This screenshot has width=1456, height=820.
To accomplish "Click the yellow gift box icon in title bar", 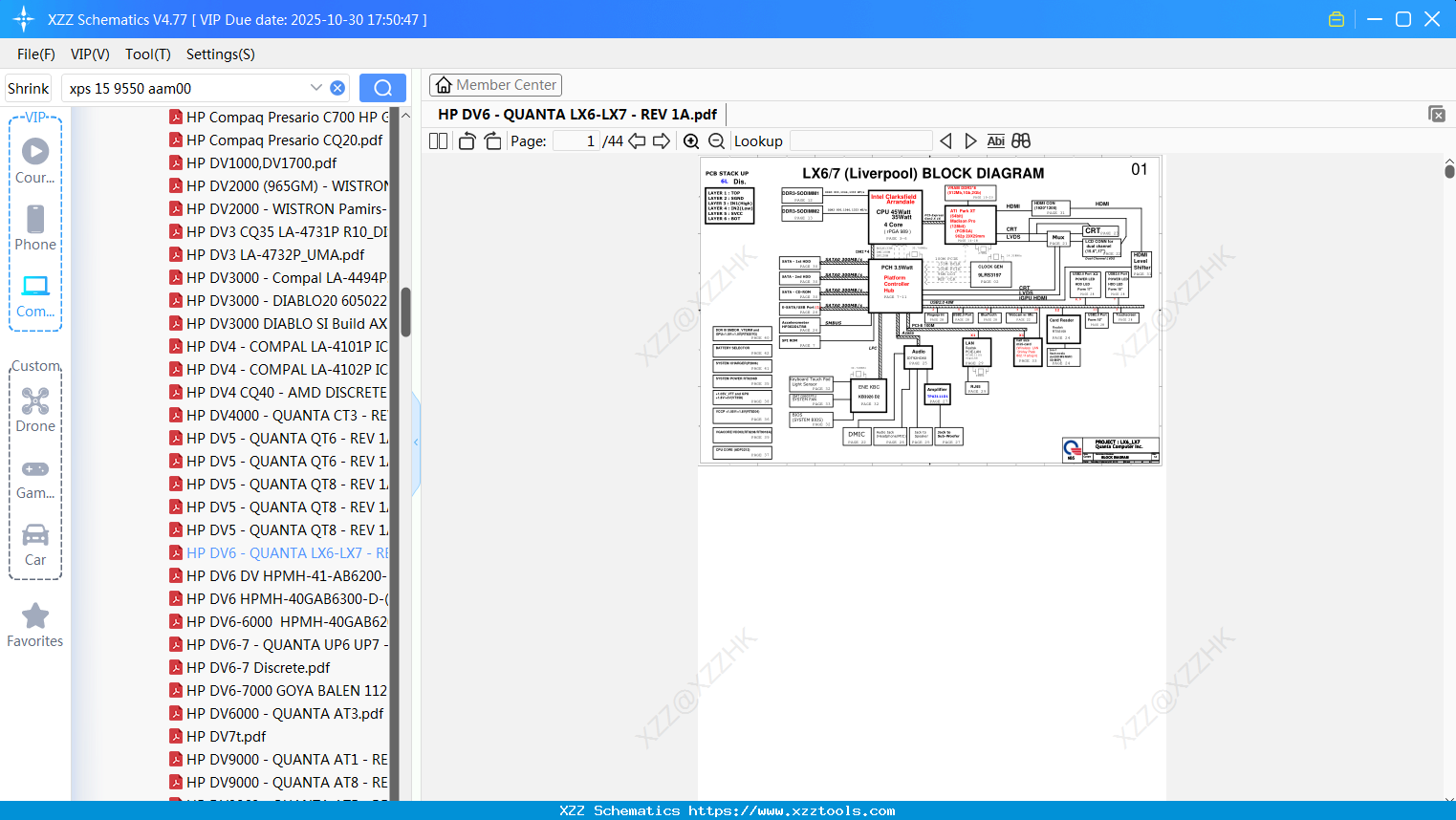I will coord(1336,19).
